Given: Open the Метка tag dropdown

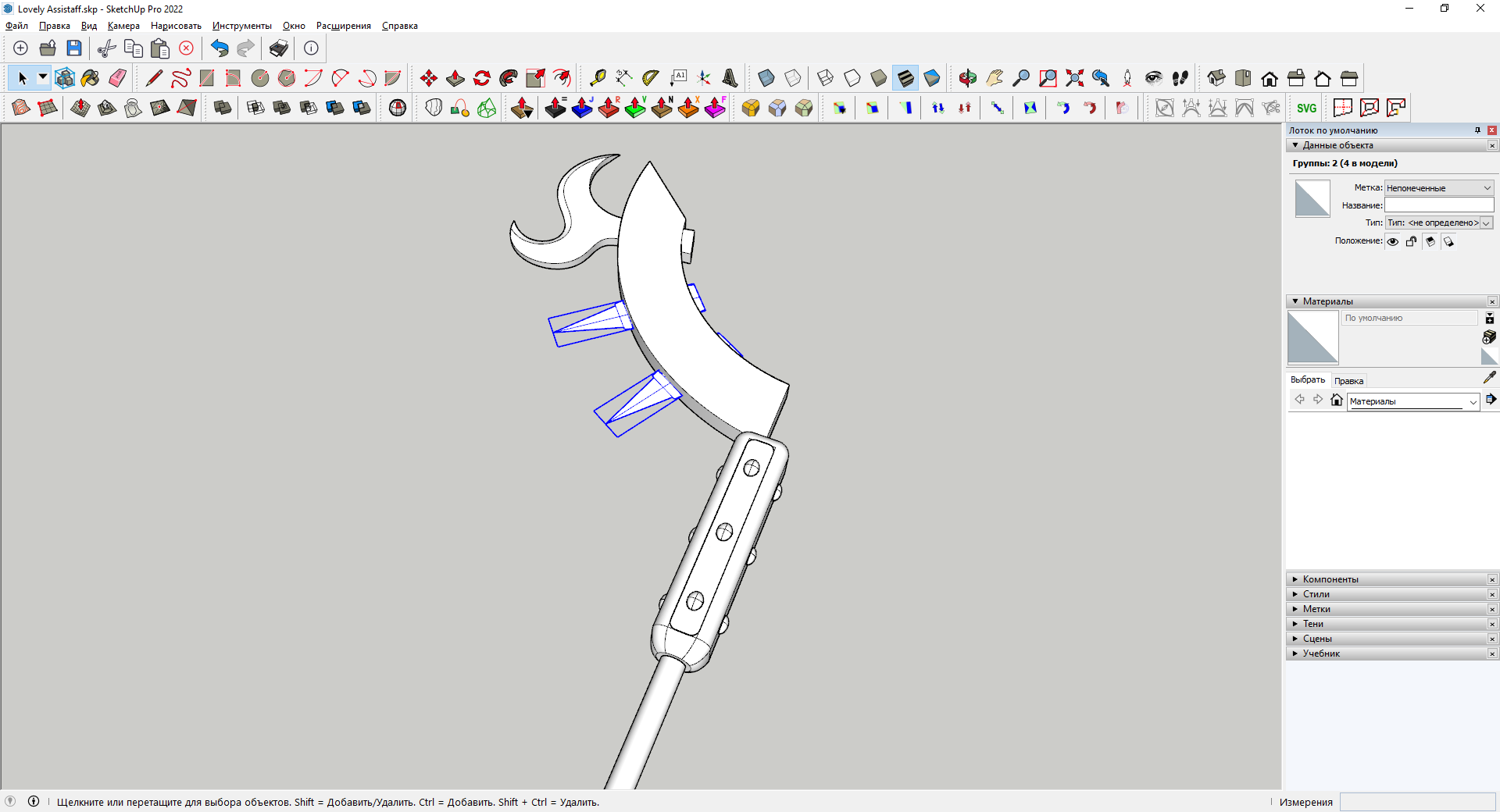Looking at the screenshot, I should click(x=1439, y=188).
